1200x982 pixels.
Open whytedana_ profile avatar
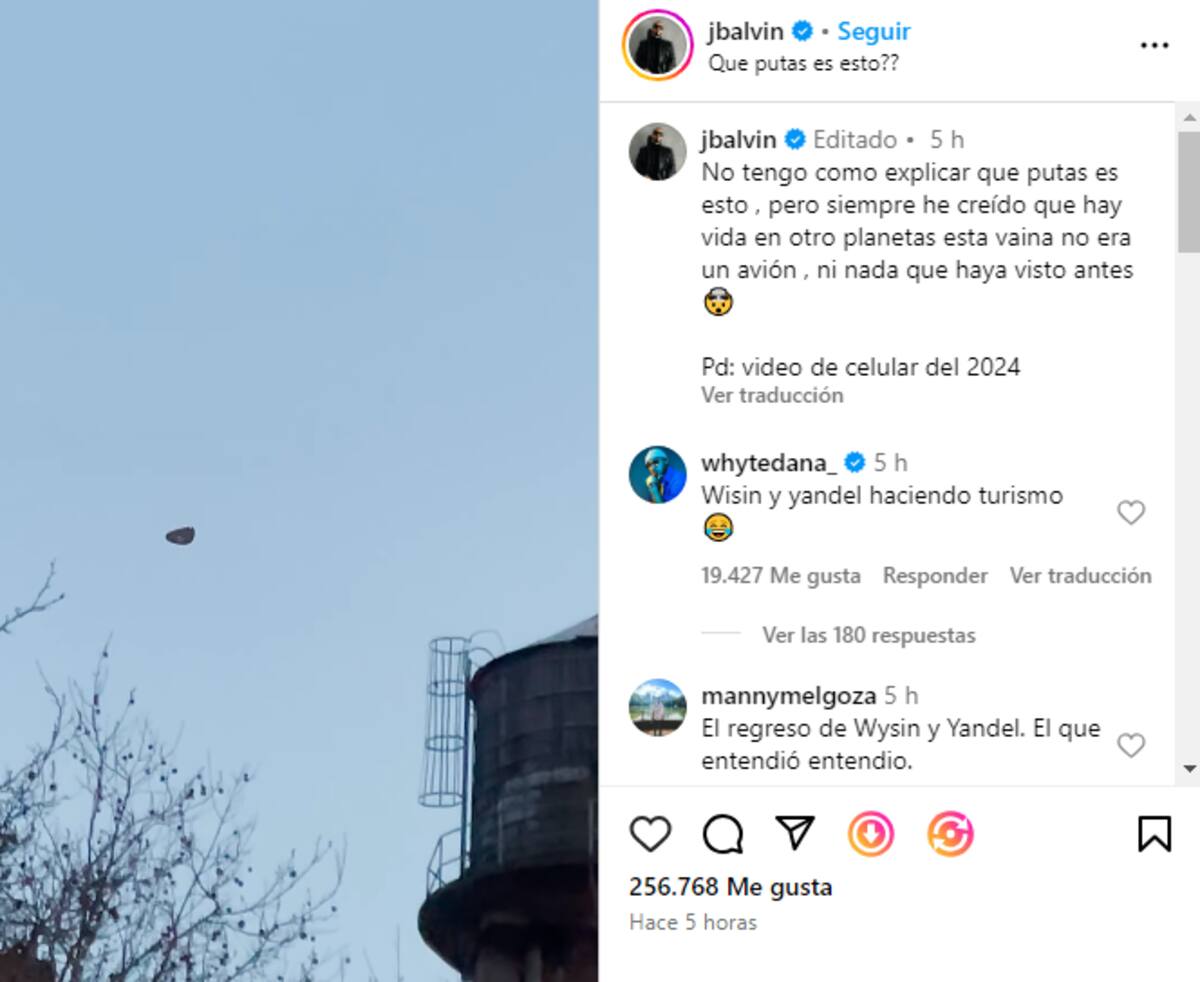(x=658, y=475)
